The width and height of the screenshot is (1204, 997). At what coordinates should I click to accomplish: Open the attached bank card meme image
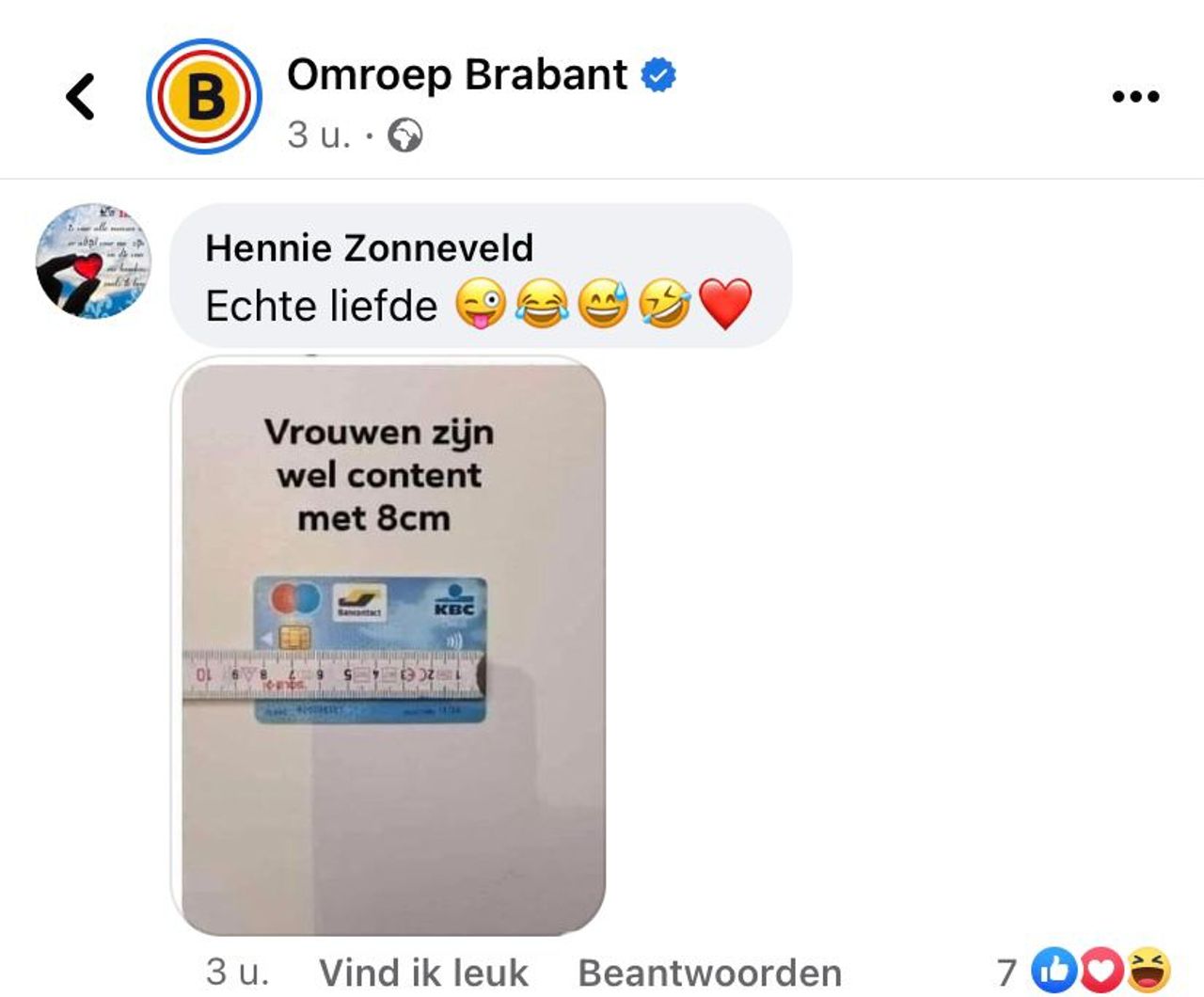pos(388,646)
